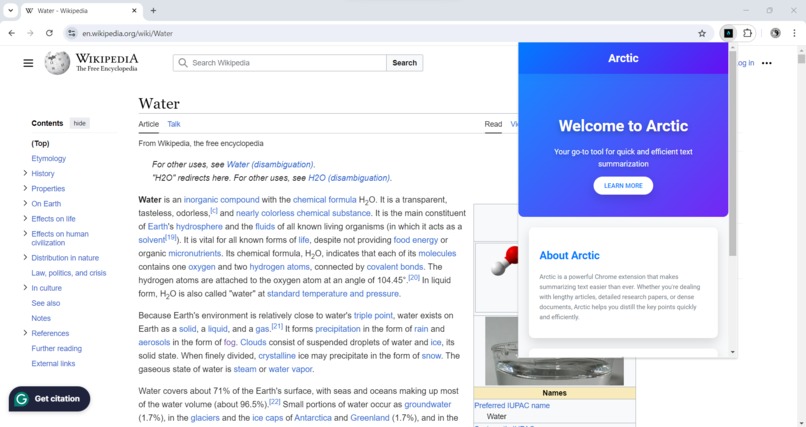This screenshot has height=427, width=806.
Task: Go to External links in contents
Action: 53,363
